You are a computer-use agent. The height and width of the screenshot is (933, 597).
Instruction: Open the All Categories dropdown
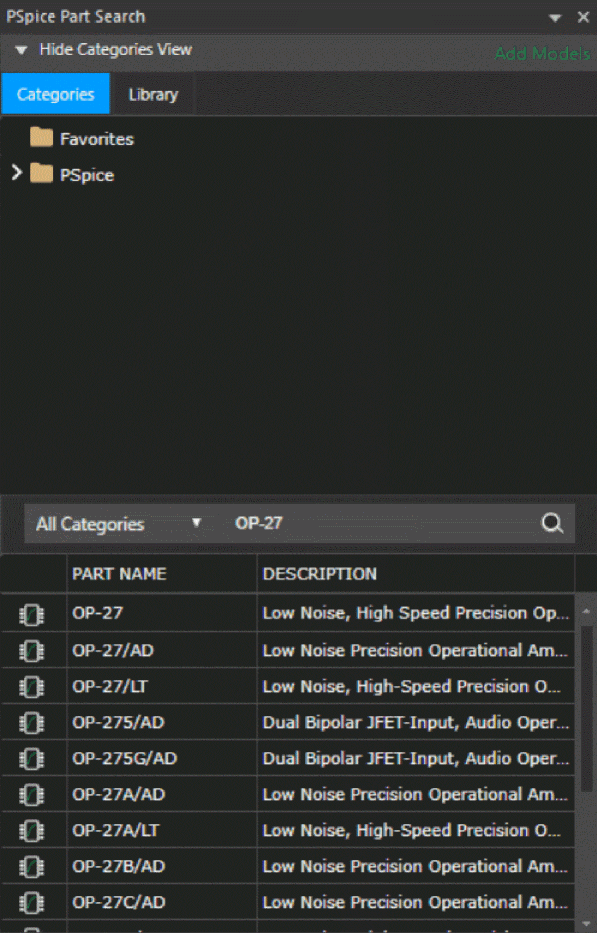[x=120, y=524]
